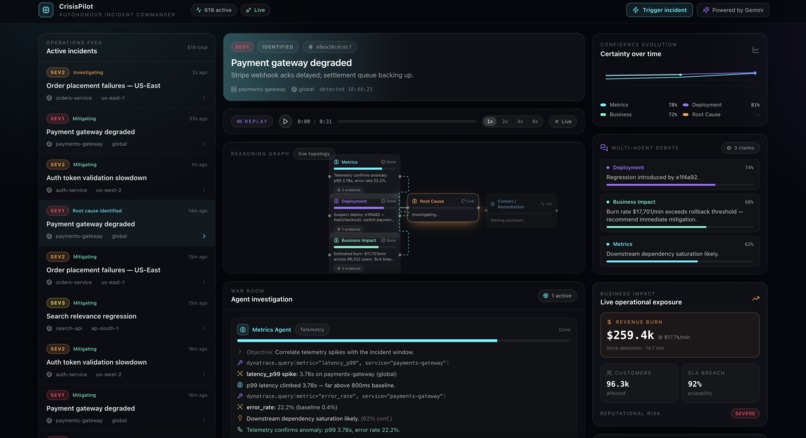806x438 pixels.
Task: Click the Root Cause node icon
Action: click(x=414, y=201)
